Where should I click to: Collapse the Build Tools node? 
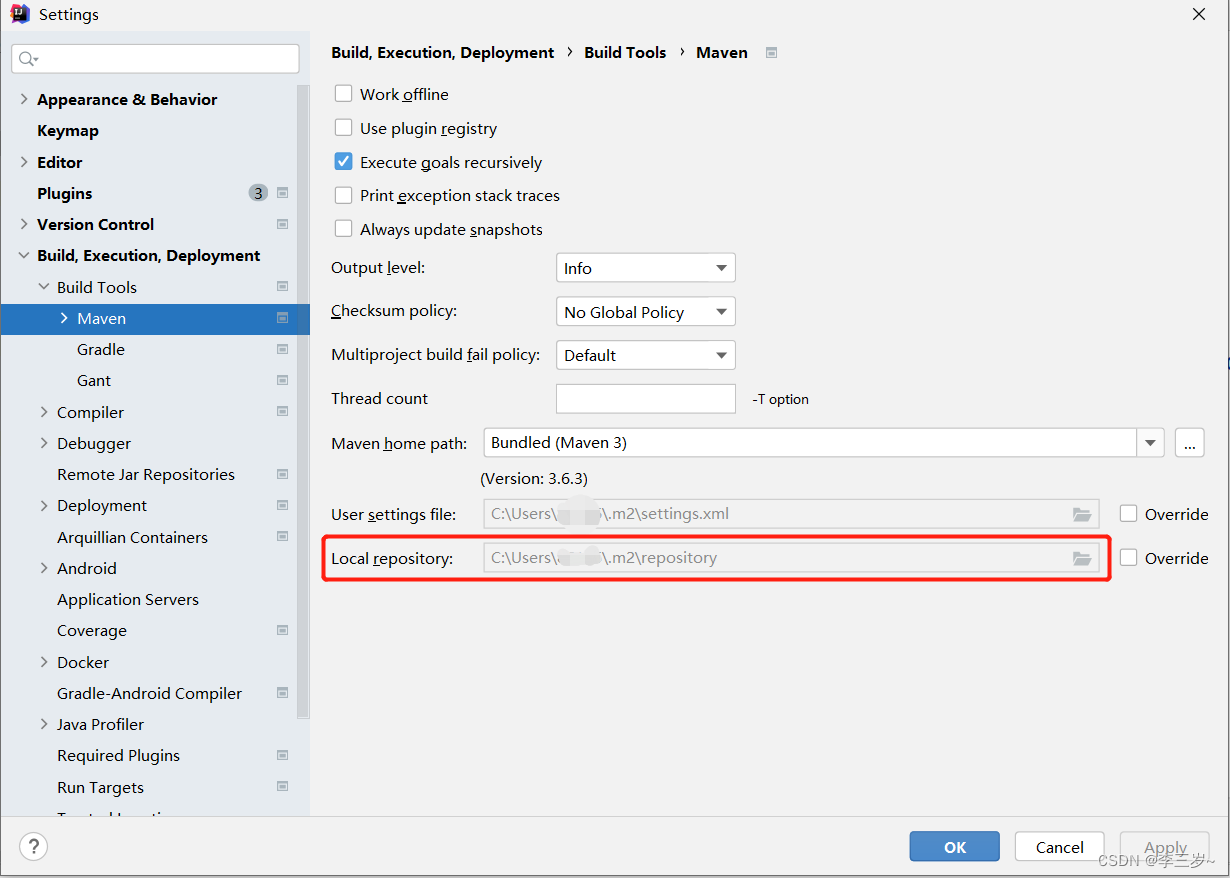point(44,287)
